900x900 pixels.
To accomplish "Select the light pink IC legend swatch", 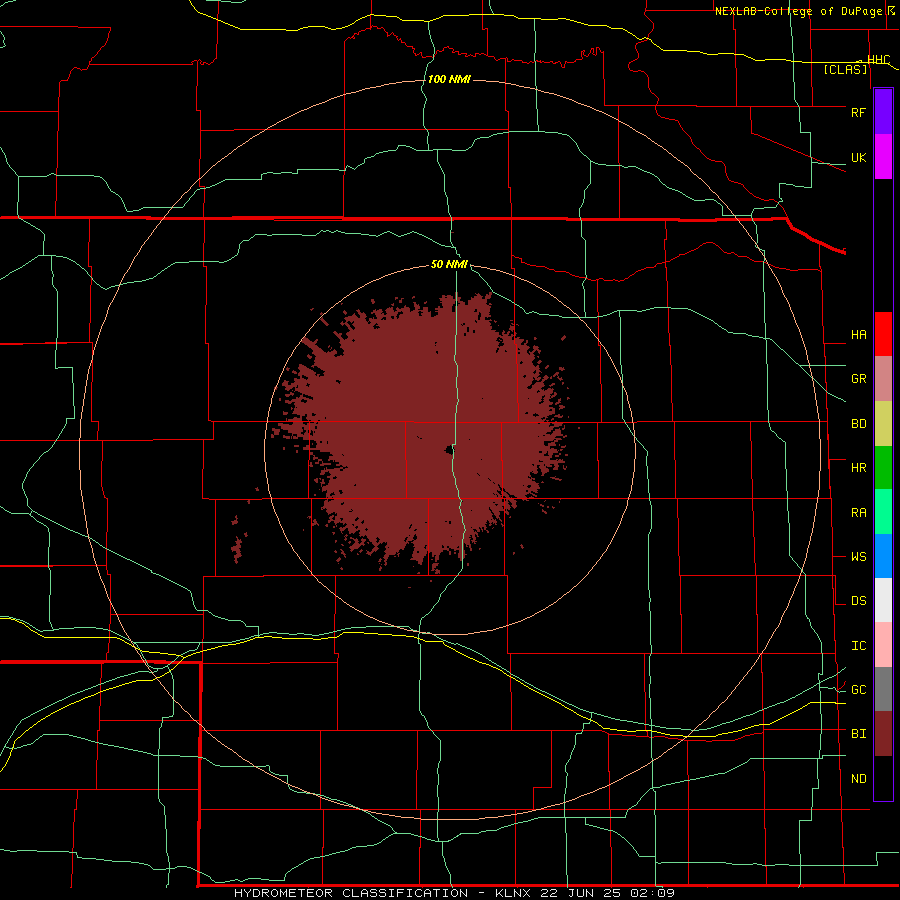I will tap(883, 645).
